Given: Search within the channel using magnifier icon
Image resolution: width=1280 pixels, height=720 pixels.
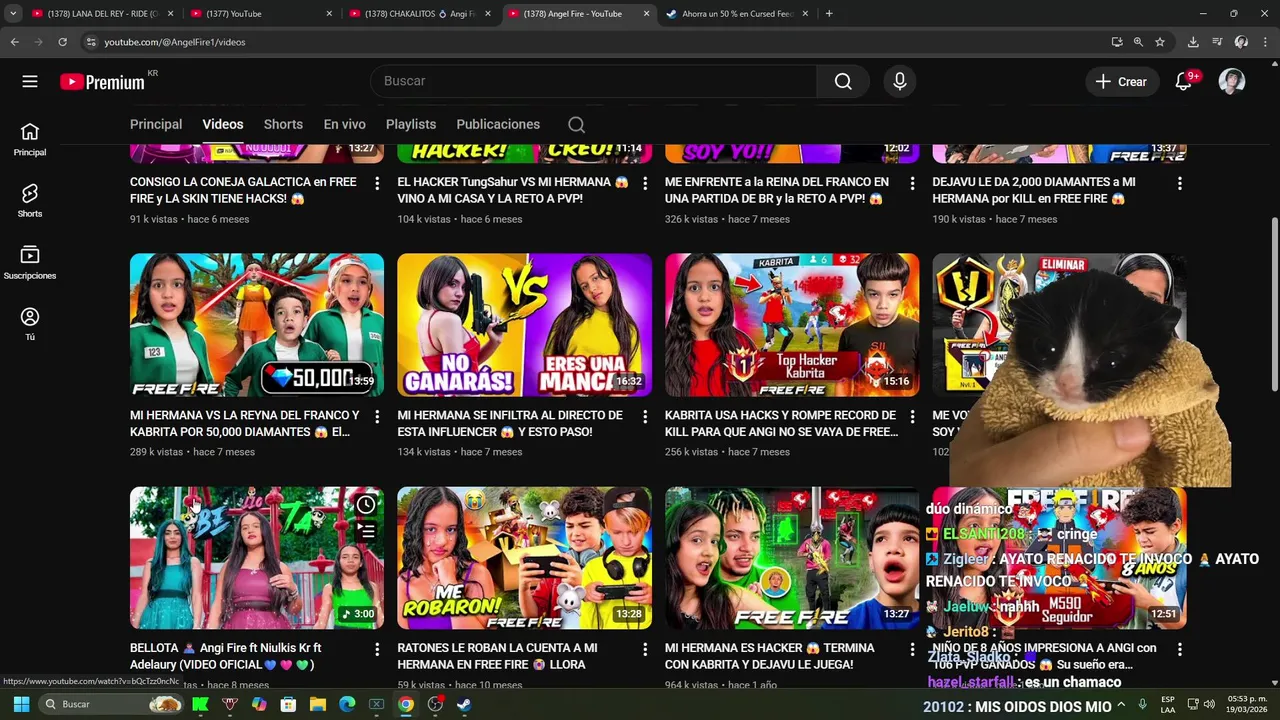Looking at the screenshot, I should 576,125.
